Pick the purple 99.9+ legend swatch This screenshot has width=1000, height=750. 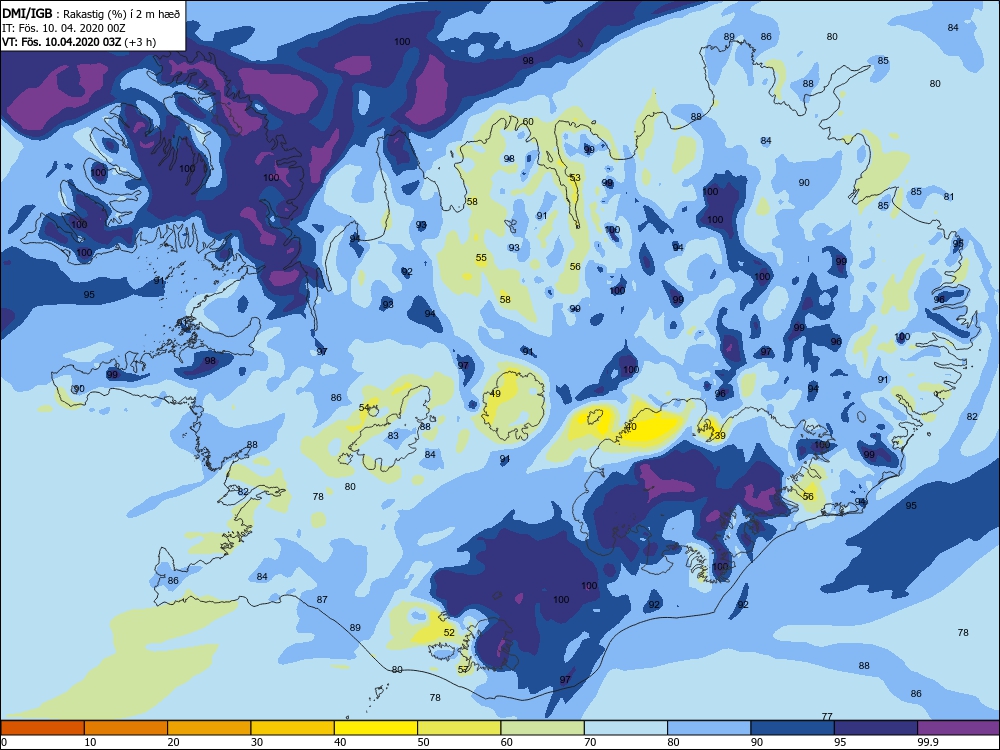point(959,728)
